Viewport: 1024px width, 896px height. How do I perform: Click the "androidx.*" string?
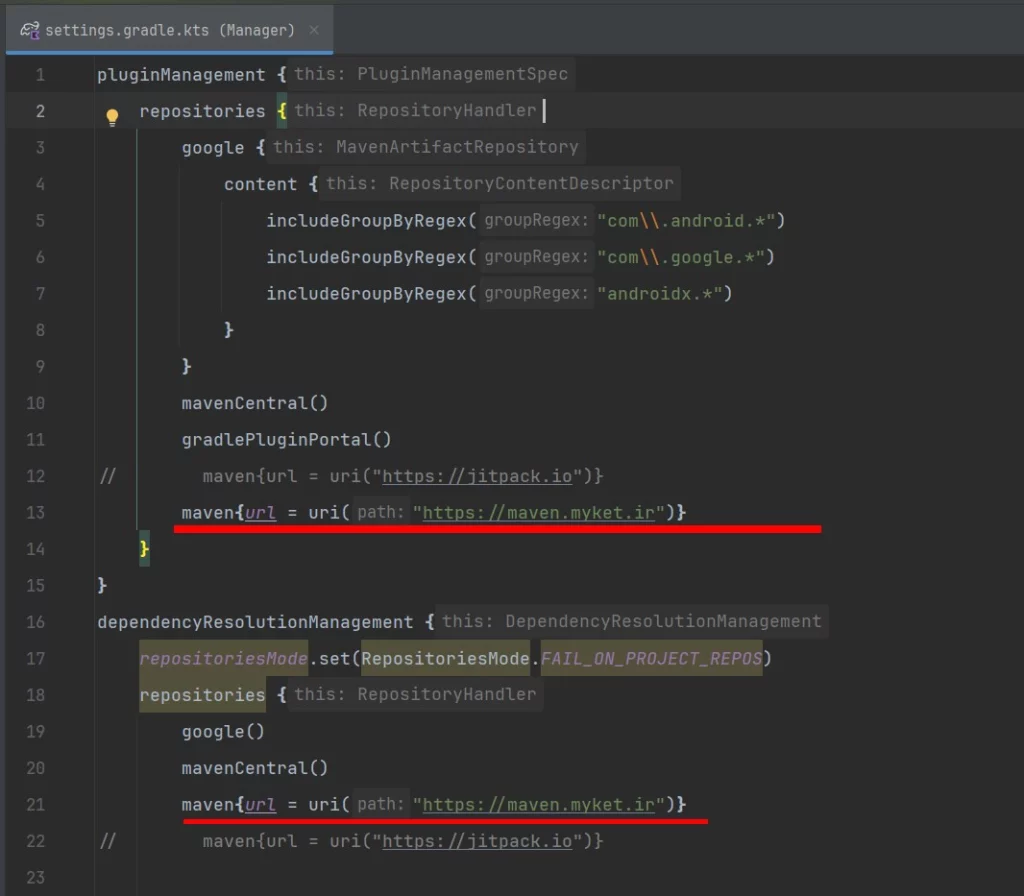point(660,294)
